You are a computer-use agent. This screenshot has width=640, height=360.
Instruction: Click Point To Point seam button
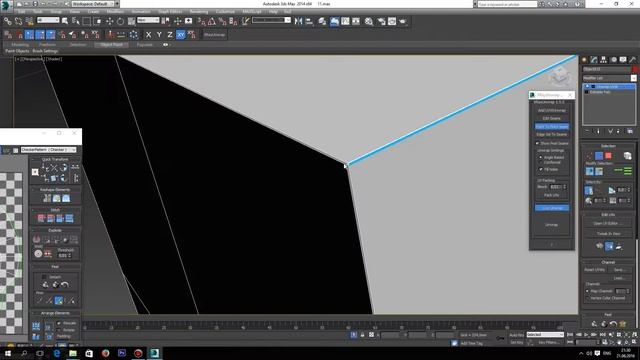click(551, 127)
